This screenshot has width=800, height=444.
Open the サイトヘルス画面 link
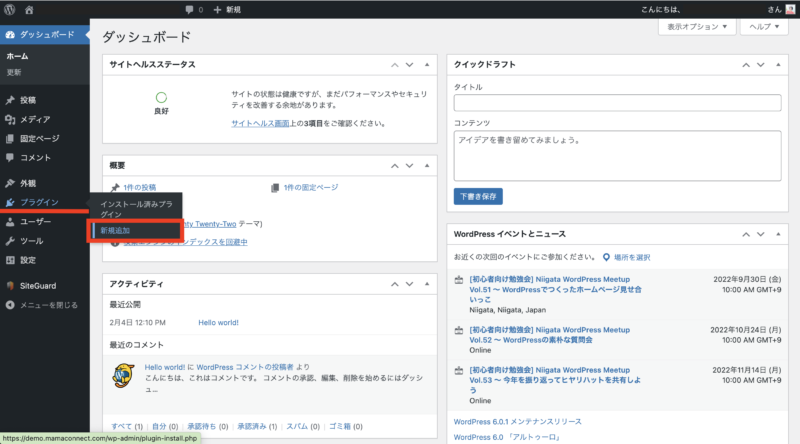[x=260, y=124]
